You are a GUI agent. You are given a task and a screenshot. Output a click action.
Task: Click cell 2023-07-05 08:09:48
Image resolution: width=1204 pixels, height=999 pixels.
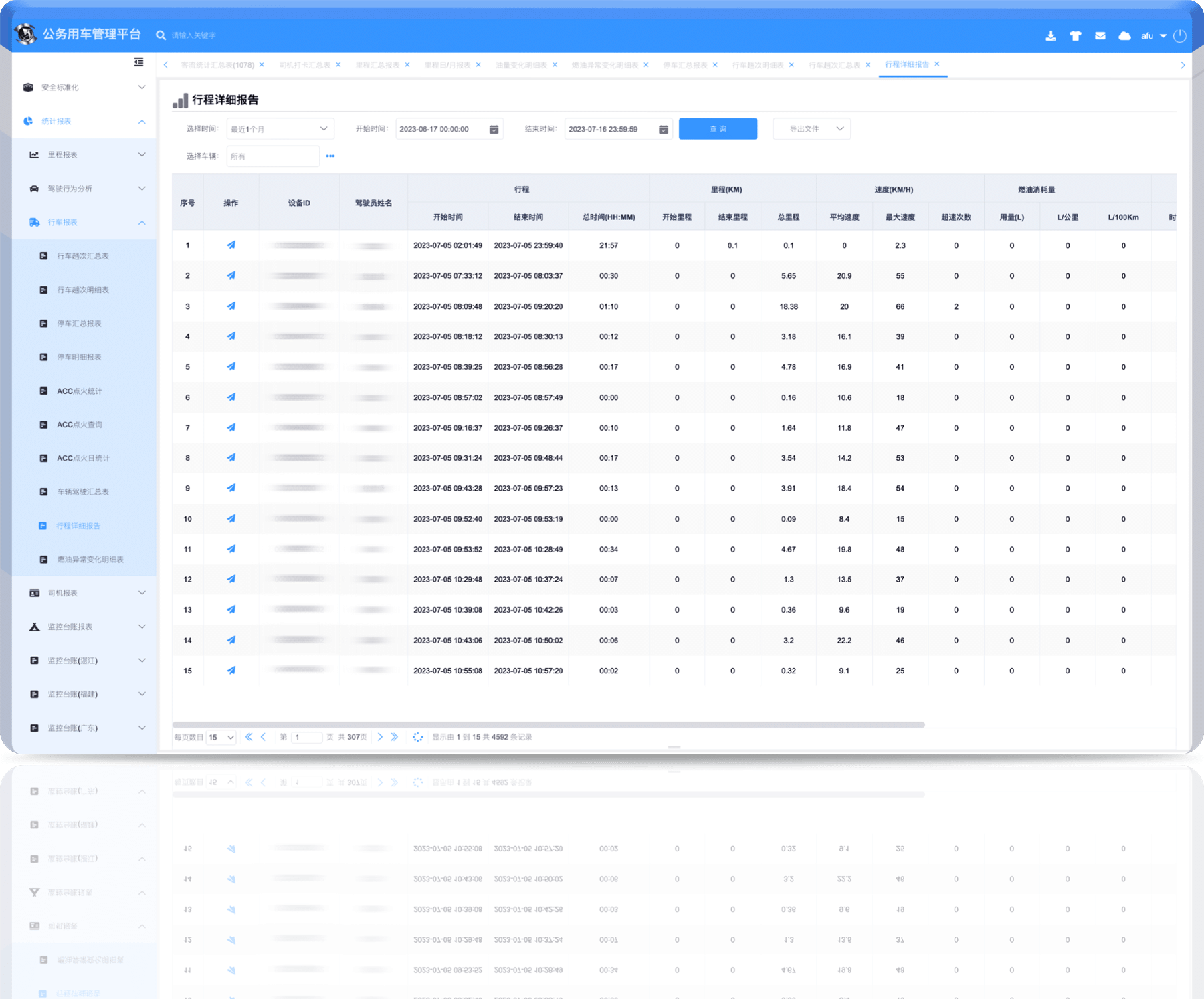coord(447,306)
